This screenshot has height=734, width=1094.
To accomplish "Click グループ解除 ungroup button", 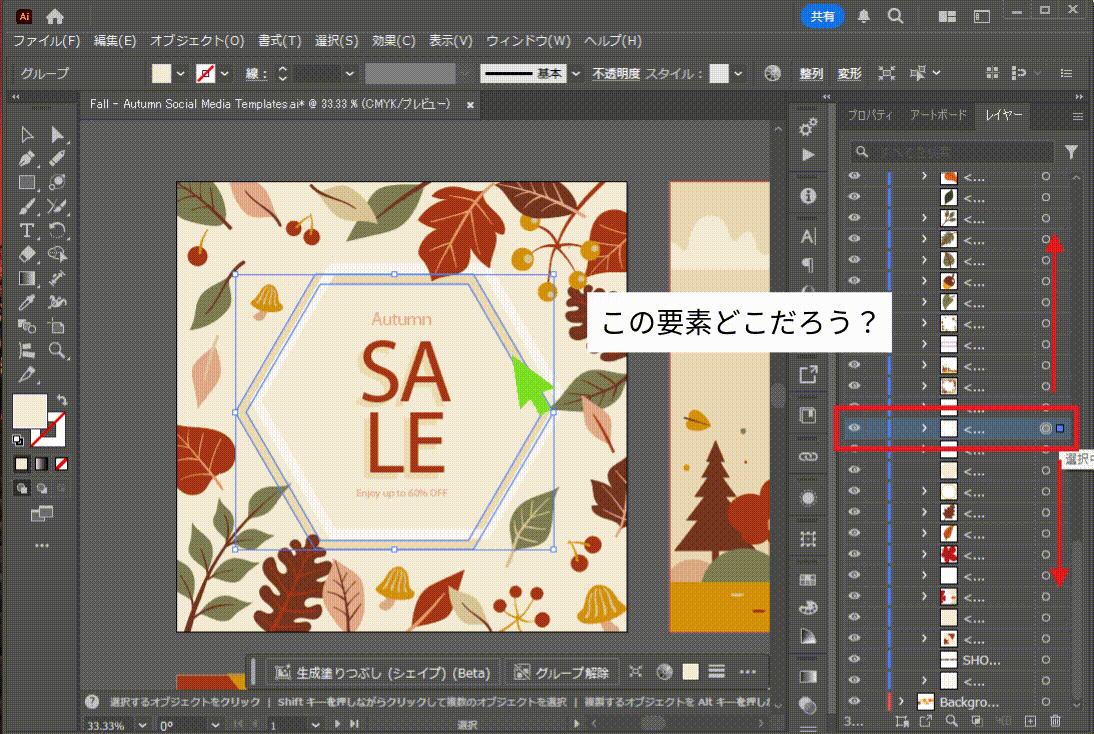I will (562, 673).
